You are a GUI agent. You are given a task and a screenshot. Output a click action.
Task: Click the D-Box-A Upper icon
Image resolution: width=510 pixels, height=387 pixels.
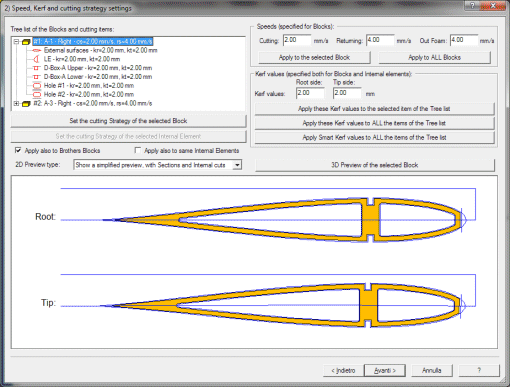37,68
